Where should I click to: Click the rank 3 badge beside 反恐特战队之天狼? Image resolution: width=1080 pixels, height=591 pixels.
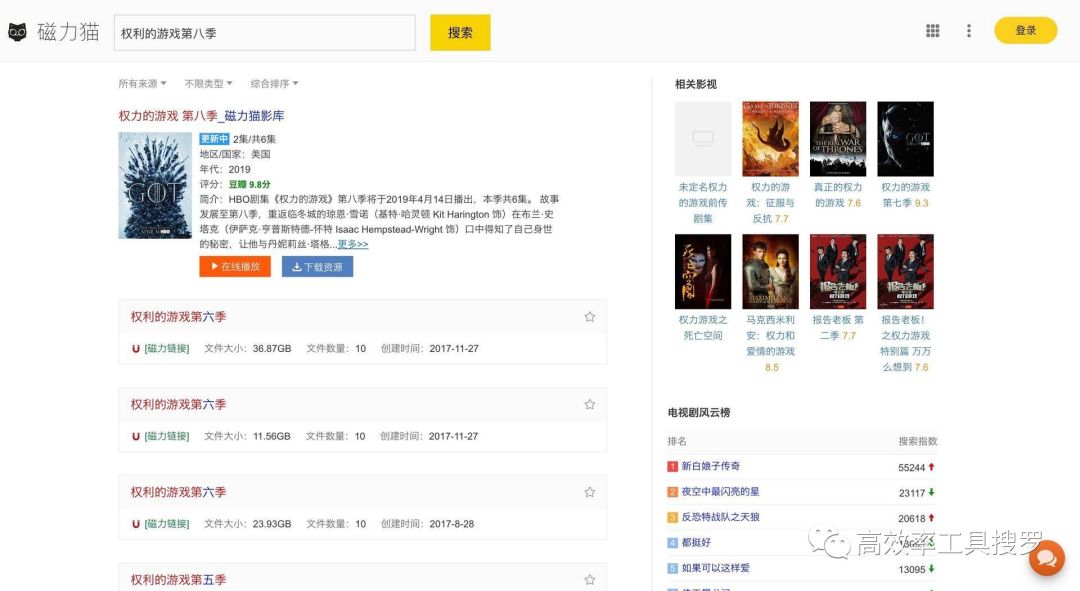coord(673,517)
